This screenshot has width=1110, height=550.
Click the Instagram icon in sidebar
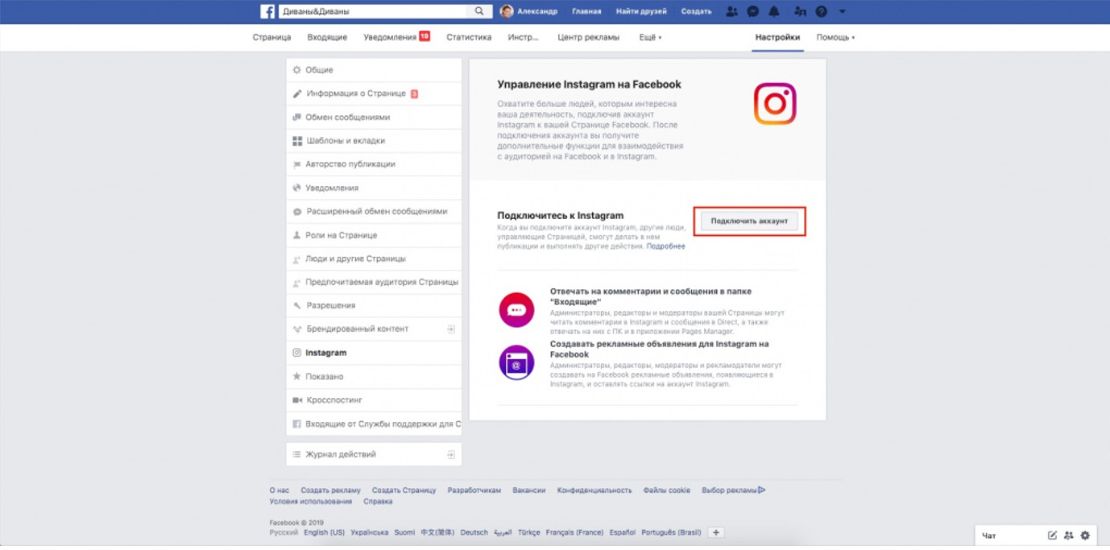pyautogui.click(x=297, y=353)
